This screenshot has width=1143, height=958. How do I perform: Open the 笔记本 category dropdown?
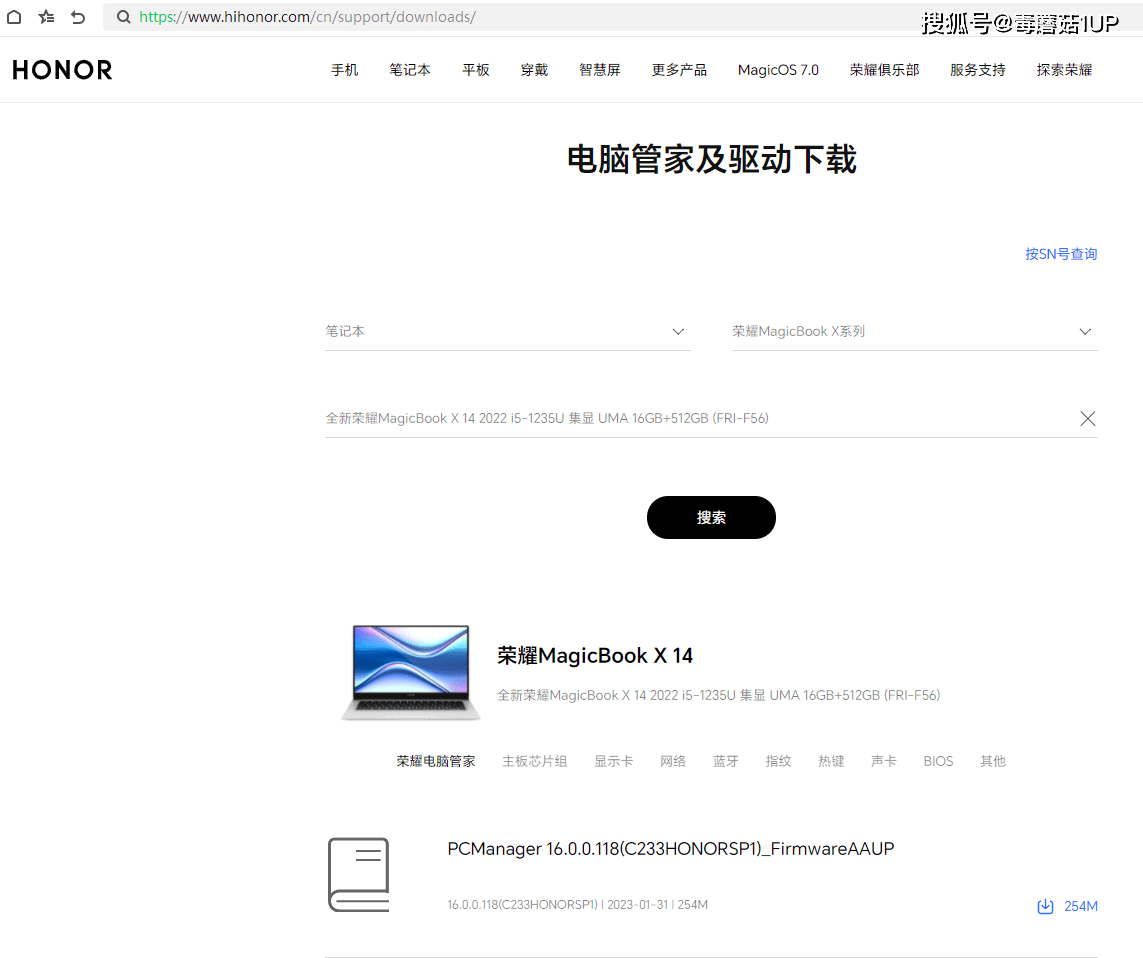tap(507, 332)
